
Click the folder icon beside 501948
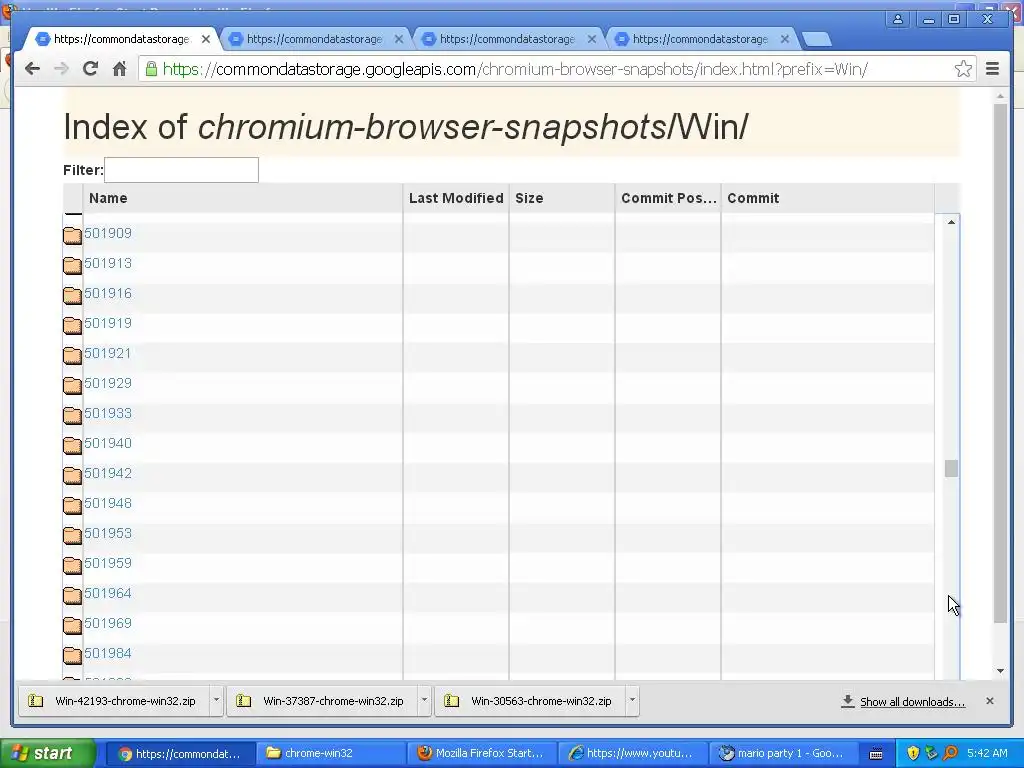click(72, 505)
